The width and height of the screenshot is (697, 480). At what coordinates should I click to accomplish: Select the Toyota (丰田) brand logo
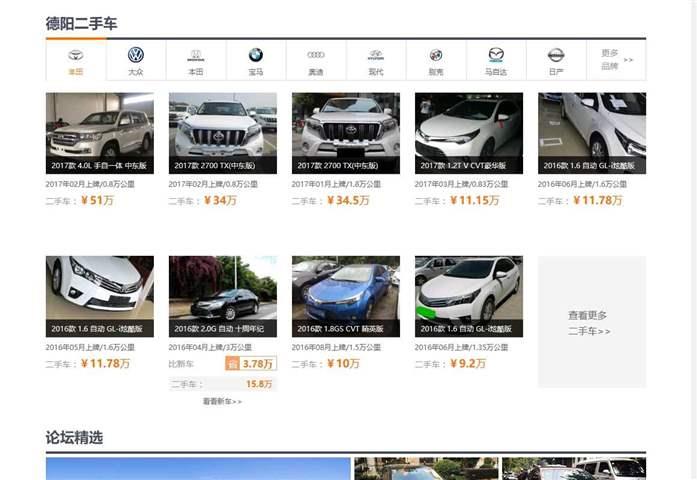point(76,56)
